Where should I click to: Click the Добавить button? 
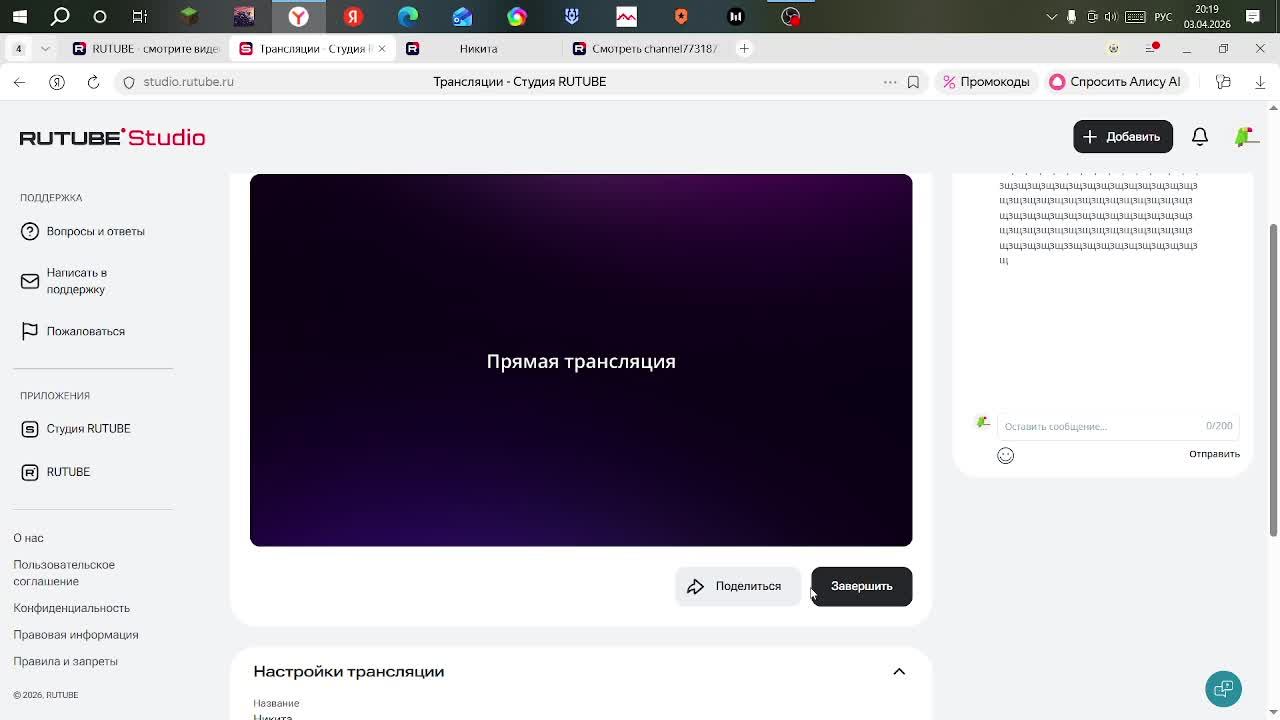[1122, 137]
